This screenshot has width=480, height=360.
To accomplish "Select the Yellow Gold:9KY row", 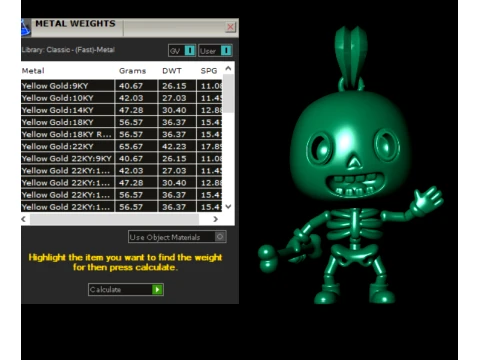I will tap(122, 86).
